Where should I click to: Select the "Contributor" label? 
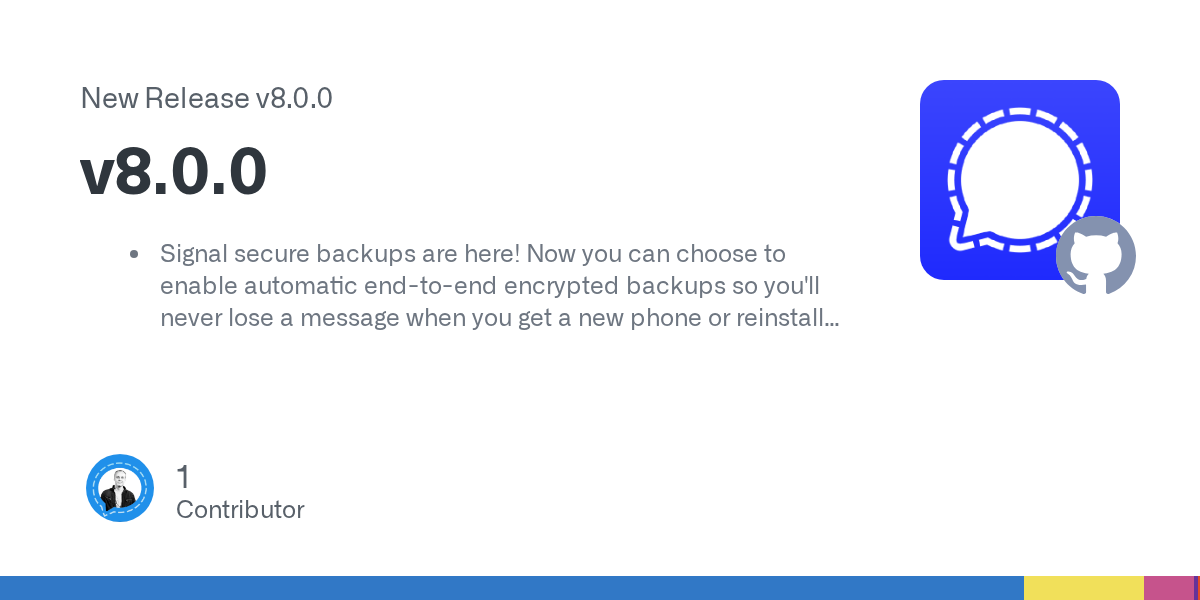[240, 510]
